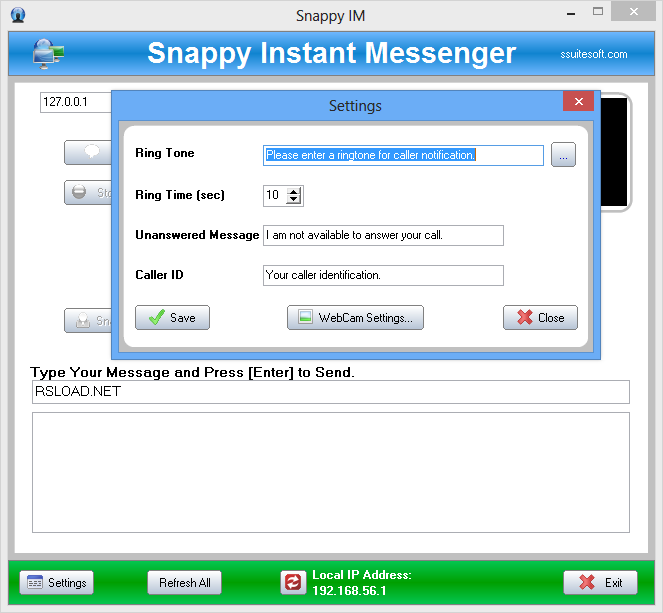Click the Settings dialog title text

[355, 106]
